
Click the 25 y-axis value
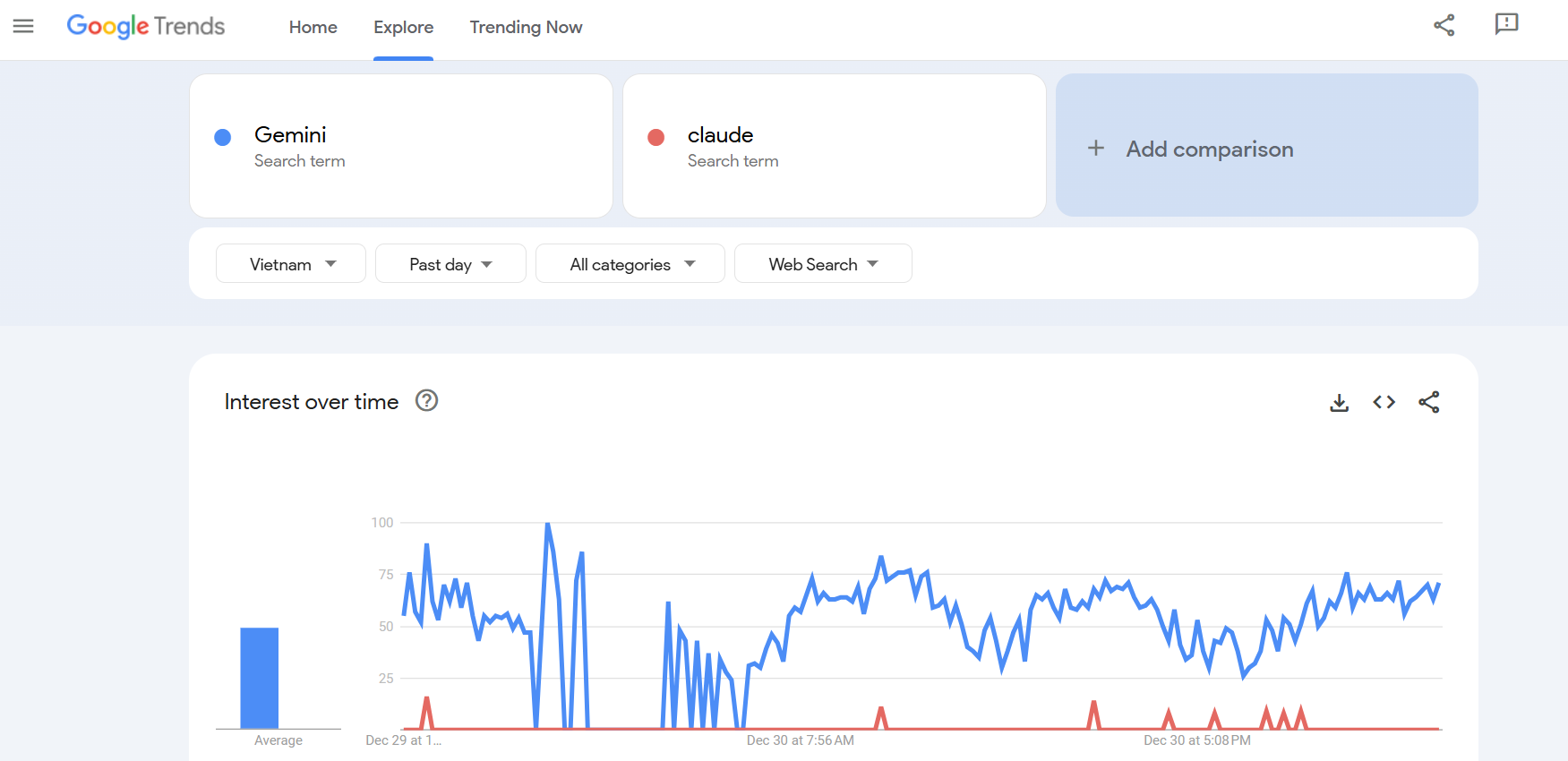click(x=386, y=679)
